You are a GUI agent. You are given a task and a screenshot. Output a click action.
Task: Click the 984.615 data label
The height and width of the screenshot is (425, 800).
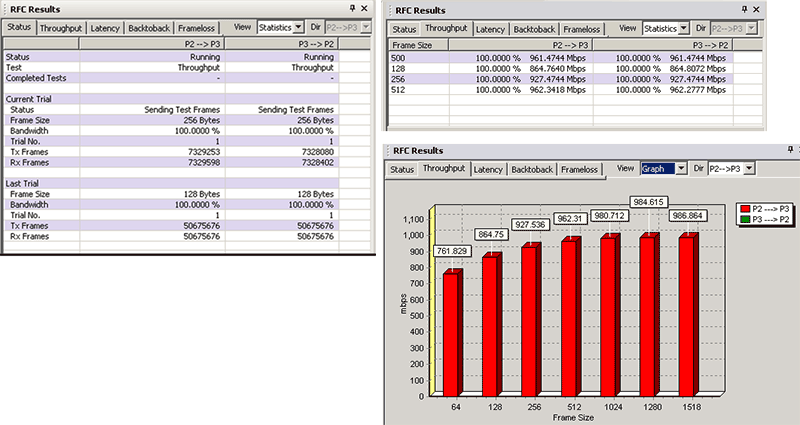pyautogui.click(x=648, y=202)
